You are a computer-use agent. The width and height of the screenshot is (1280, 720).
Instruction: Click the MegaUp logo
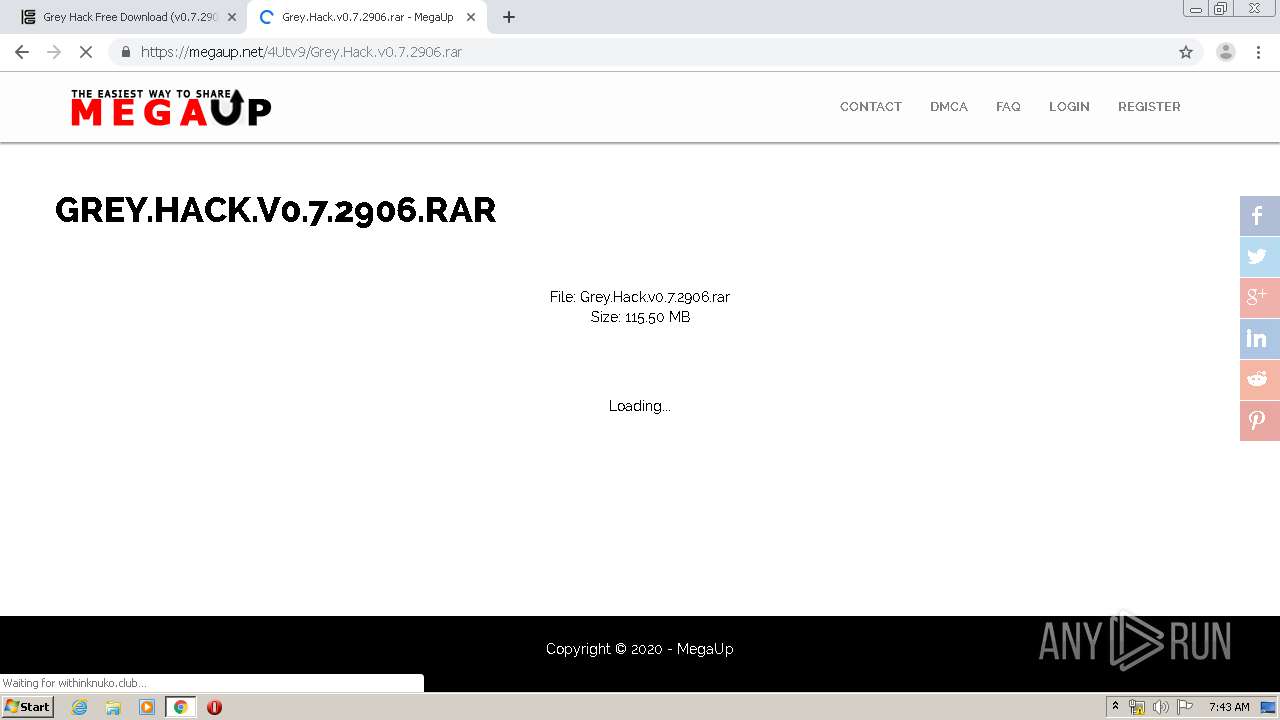171,107
